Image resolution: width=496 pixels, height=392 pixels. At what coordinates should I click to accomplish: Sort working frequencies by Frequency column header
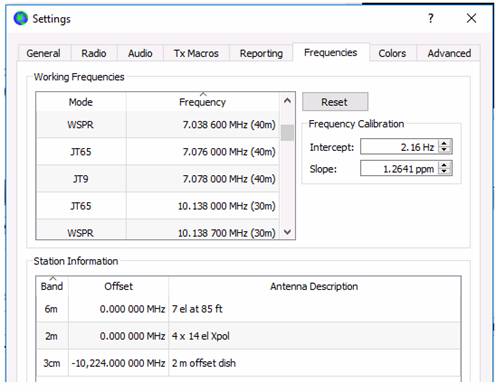tap(202, 102)
